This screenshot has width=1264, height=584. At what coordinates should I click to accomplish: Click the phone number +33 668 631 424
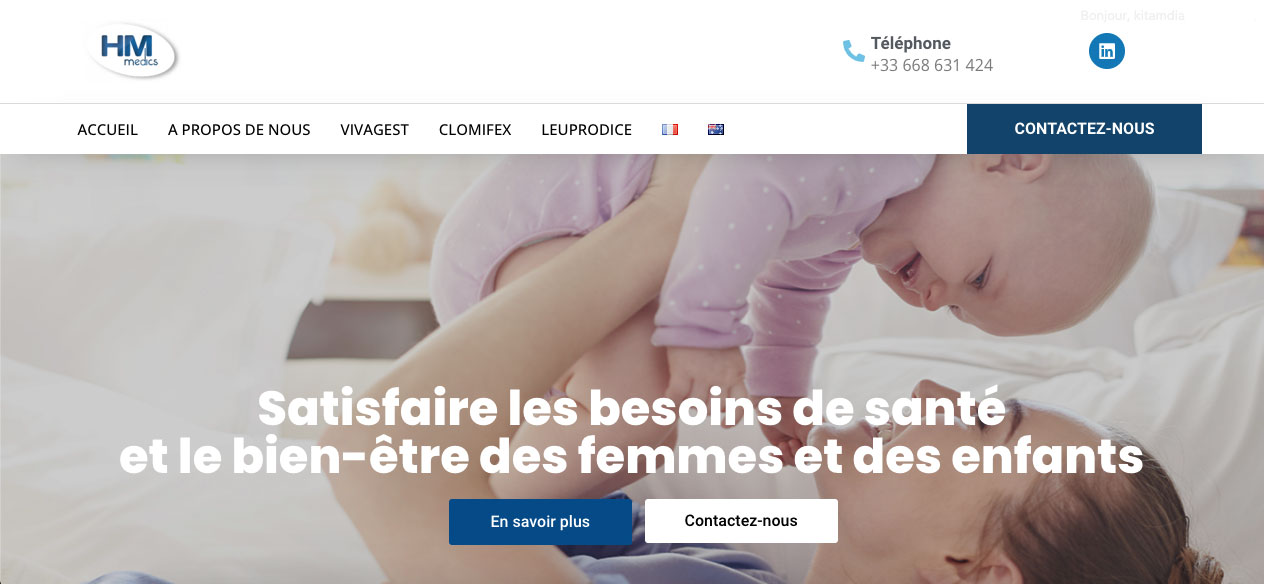pos(932,65)
